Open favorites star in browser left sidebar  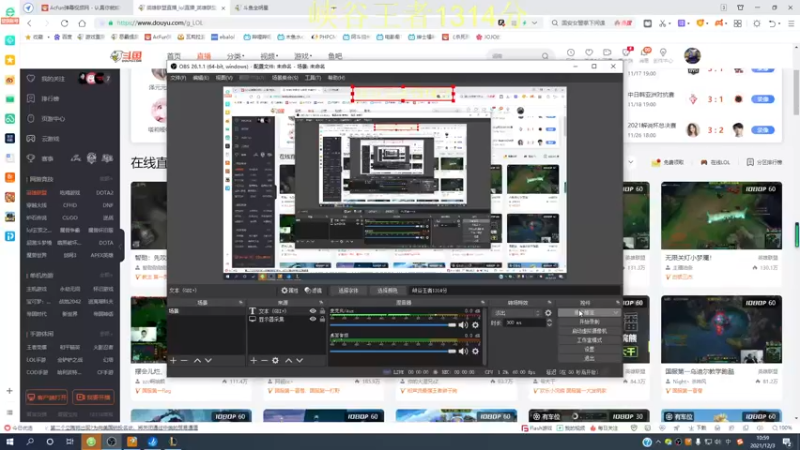[10, 60]
